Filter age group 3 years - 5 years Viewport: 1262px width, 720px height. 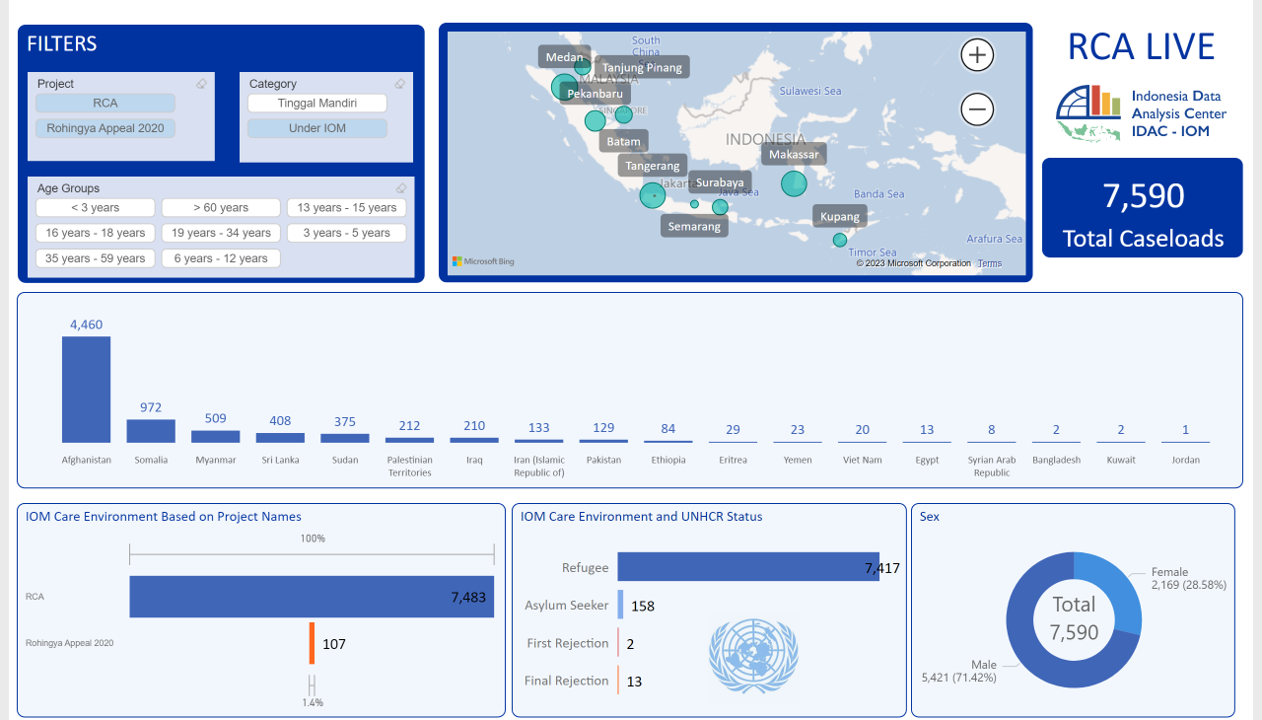[x=346, y=233]
